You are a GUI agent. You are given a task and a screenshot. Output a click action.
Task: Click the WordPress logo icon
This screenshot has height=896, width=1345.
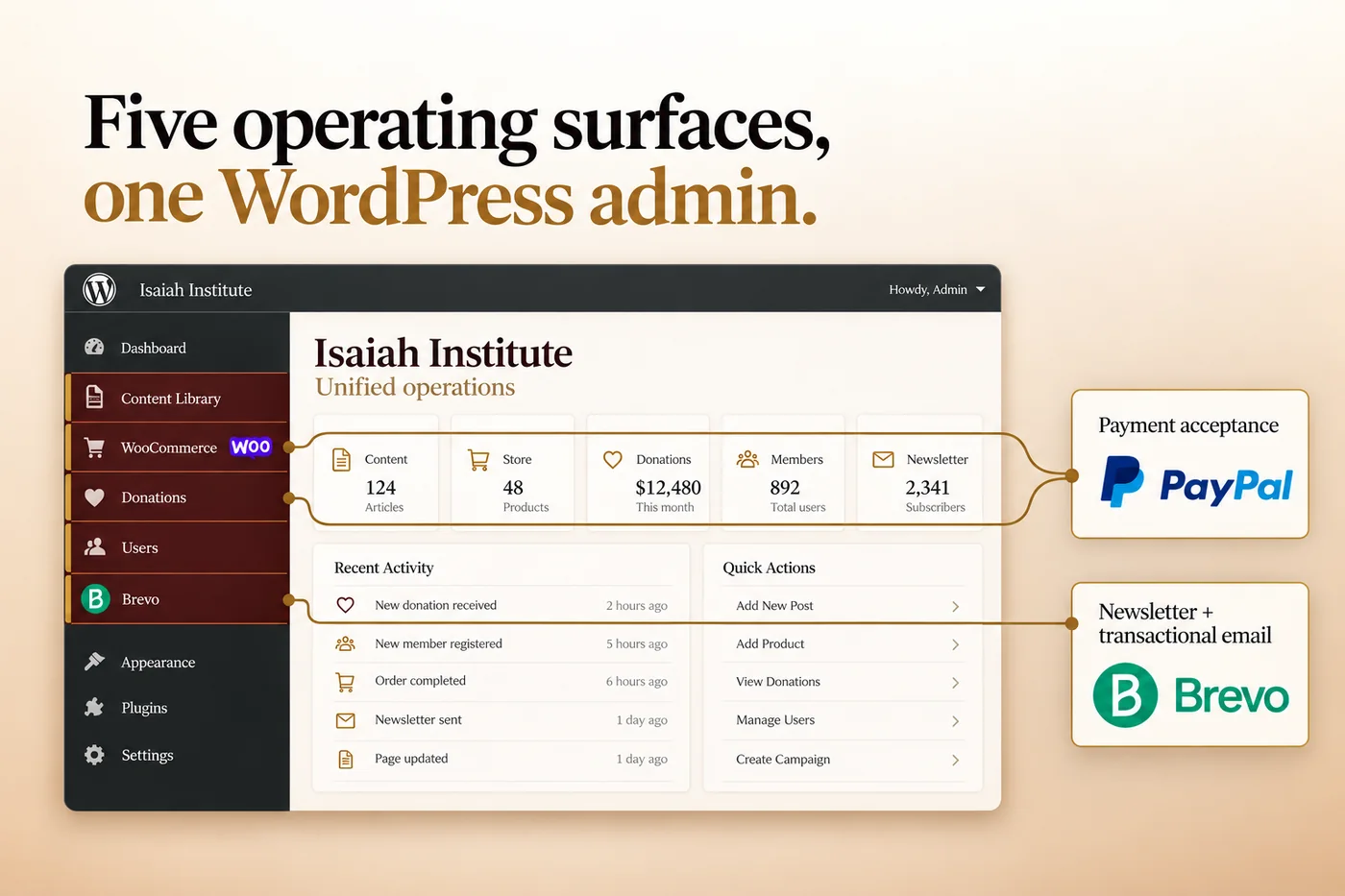tap(99, 289)
